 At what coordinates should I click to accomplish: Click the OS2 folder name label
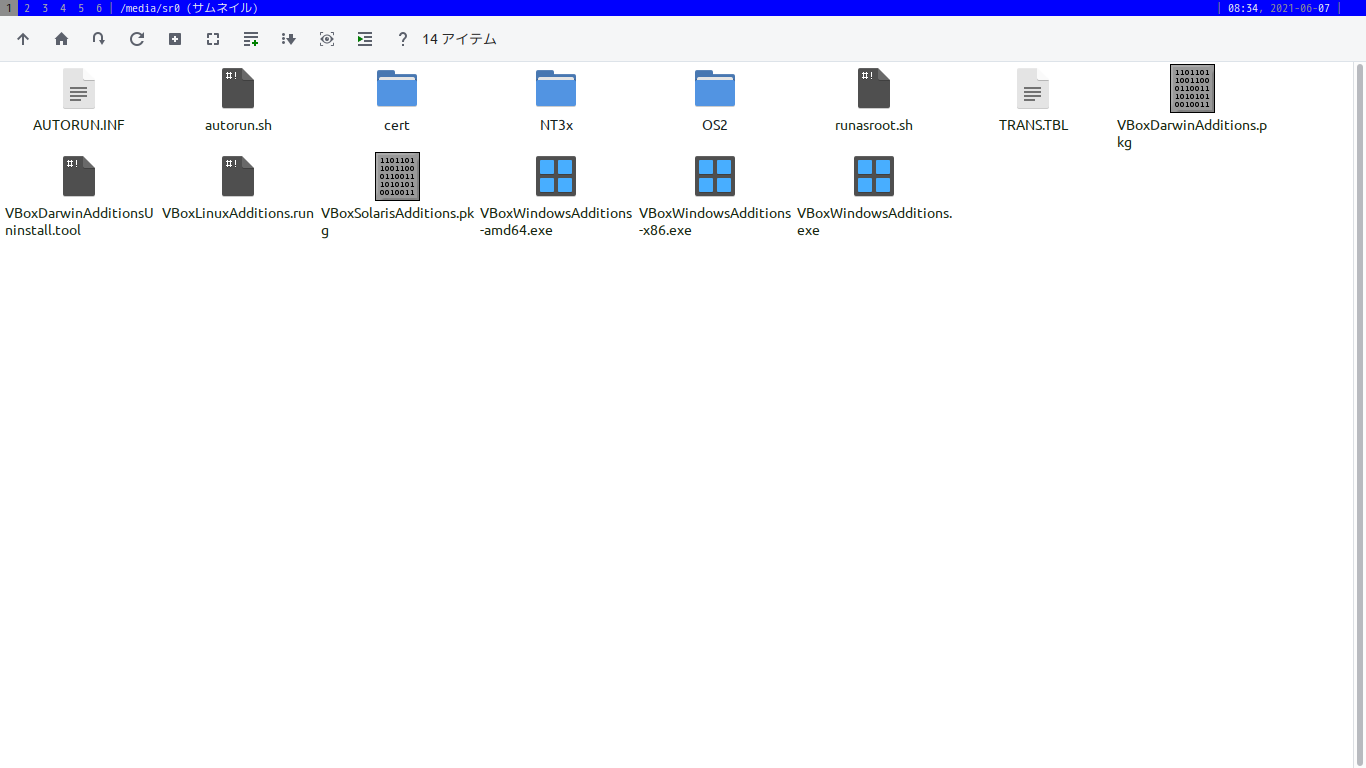pyautogui.click(x=715, y=126)
